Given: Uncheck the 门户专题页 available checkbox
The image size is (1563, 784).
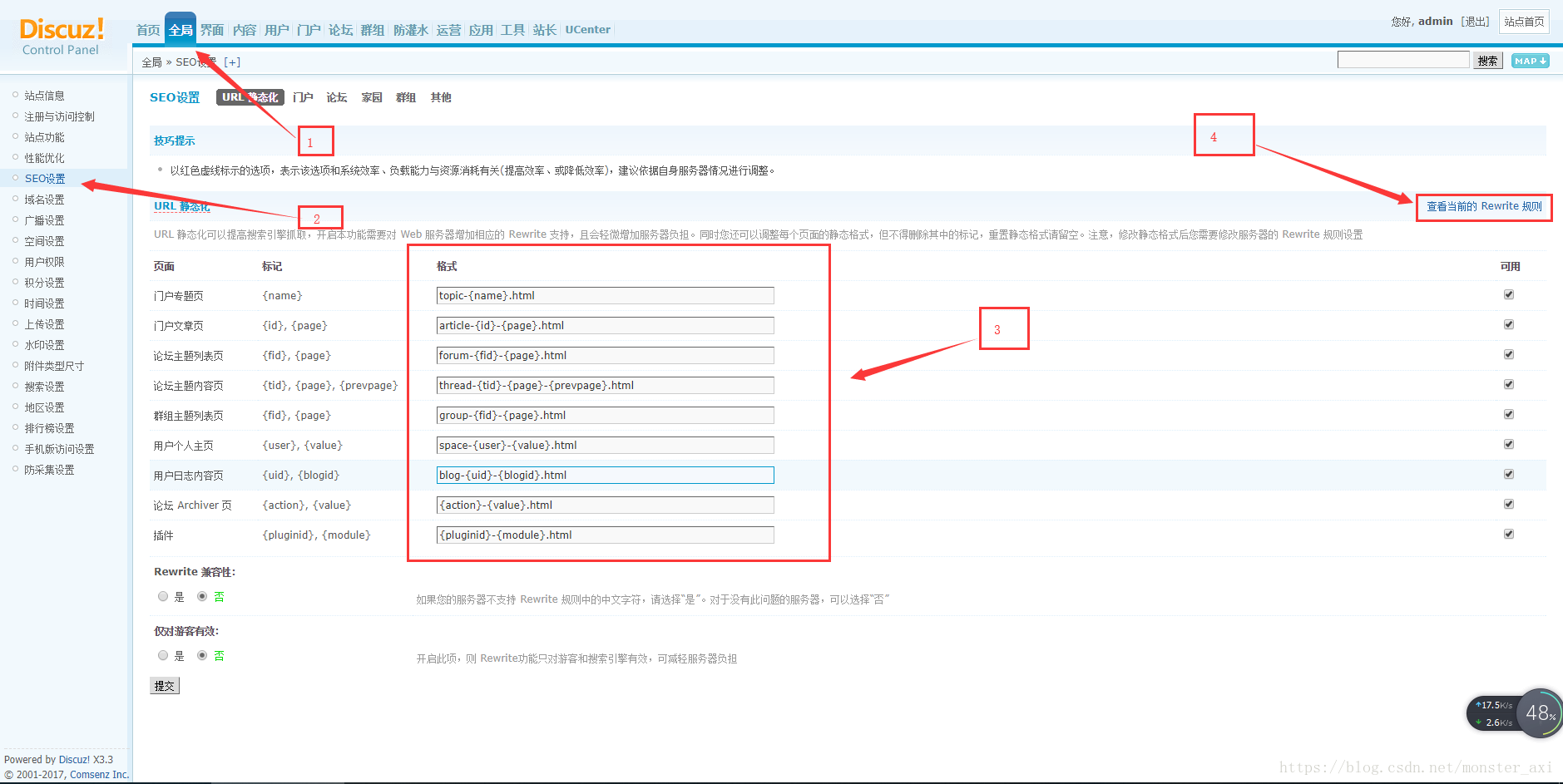Looking at the screenshot, I should coord(1509,295).
